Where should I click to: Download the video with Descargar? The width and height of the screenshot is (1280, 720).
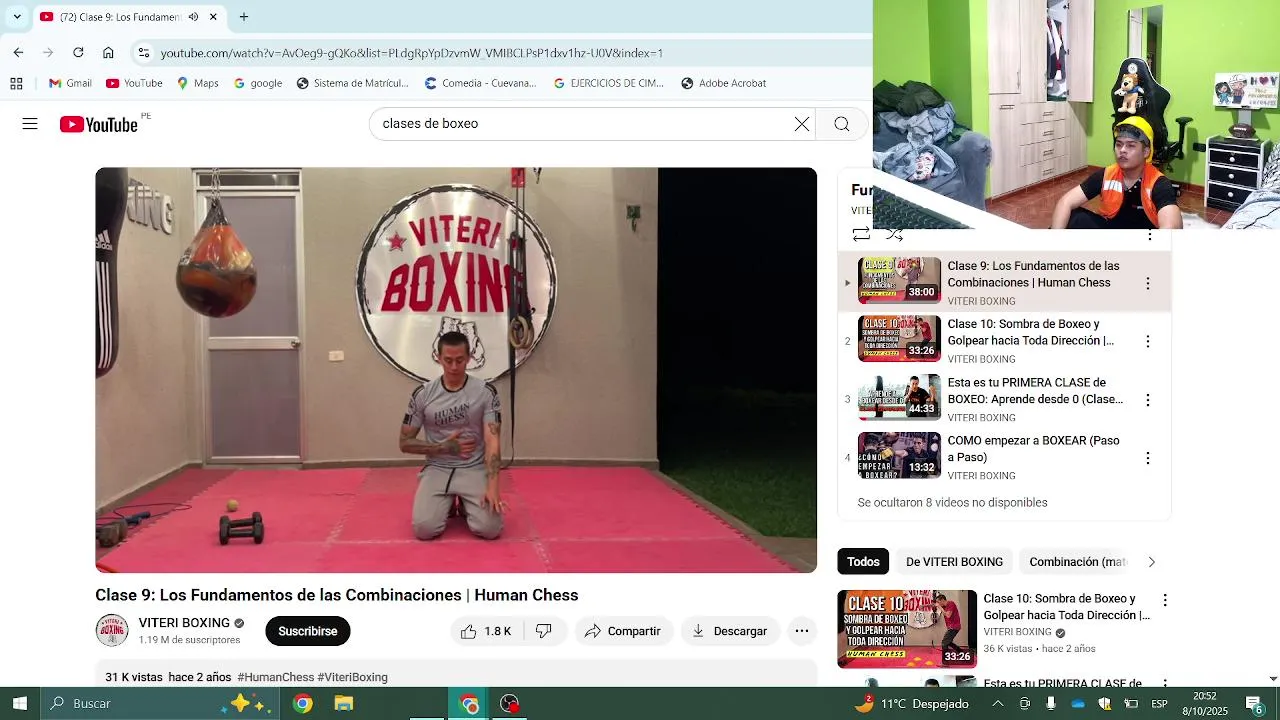coord(730,631)
